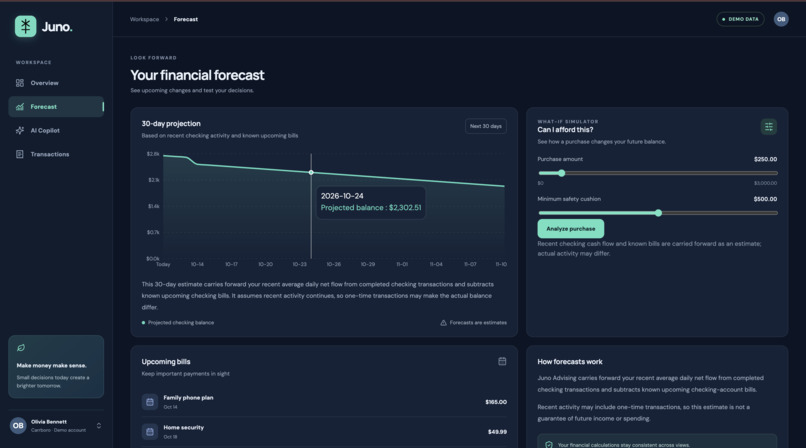
Task: Click the Forecast chart icon
Action: [x=20, y=107]
